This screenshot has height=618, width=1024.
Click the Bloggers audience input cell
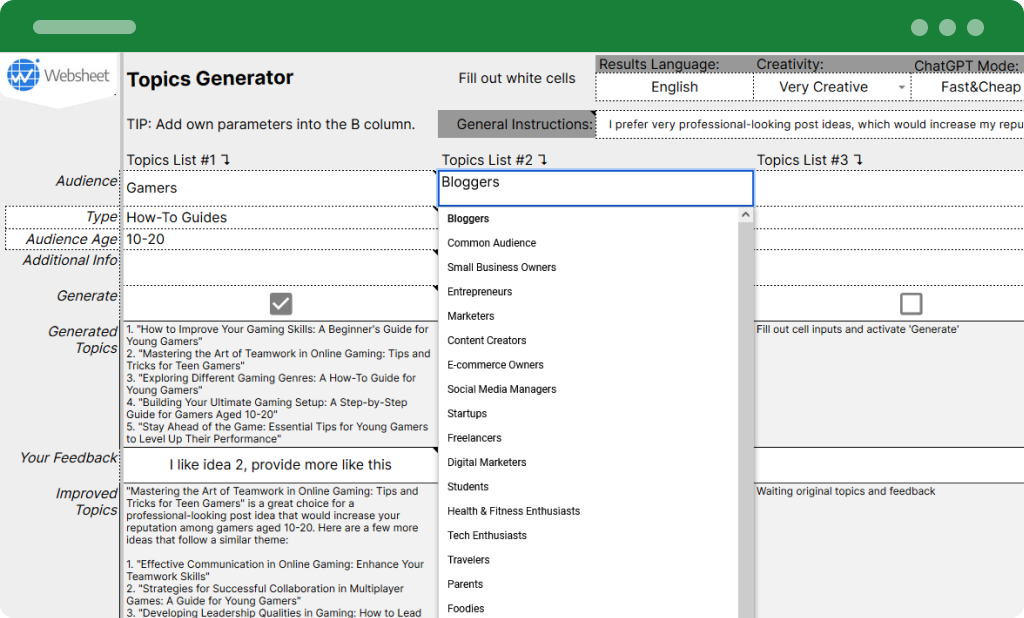(595, 189)
